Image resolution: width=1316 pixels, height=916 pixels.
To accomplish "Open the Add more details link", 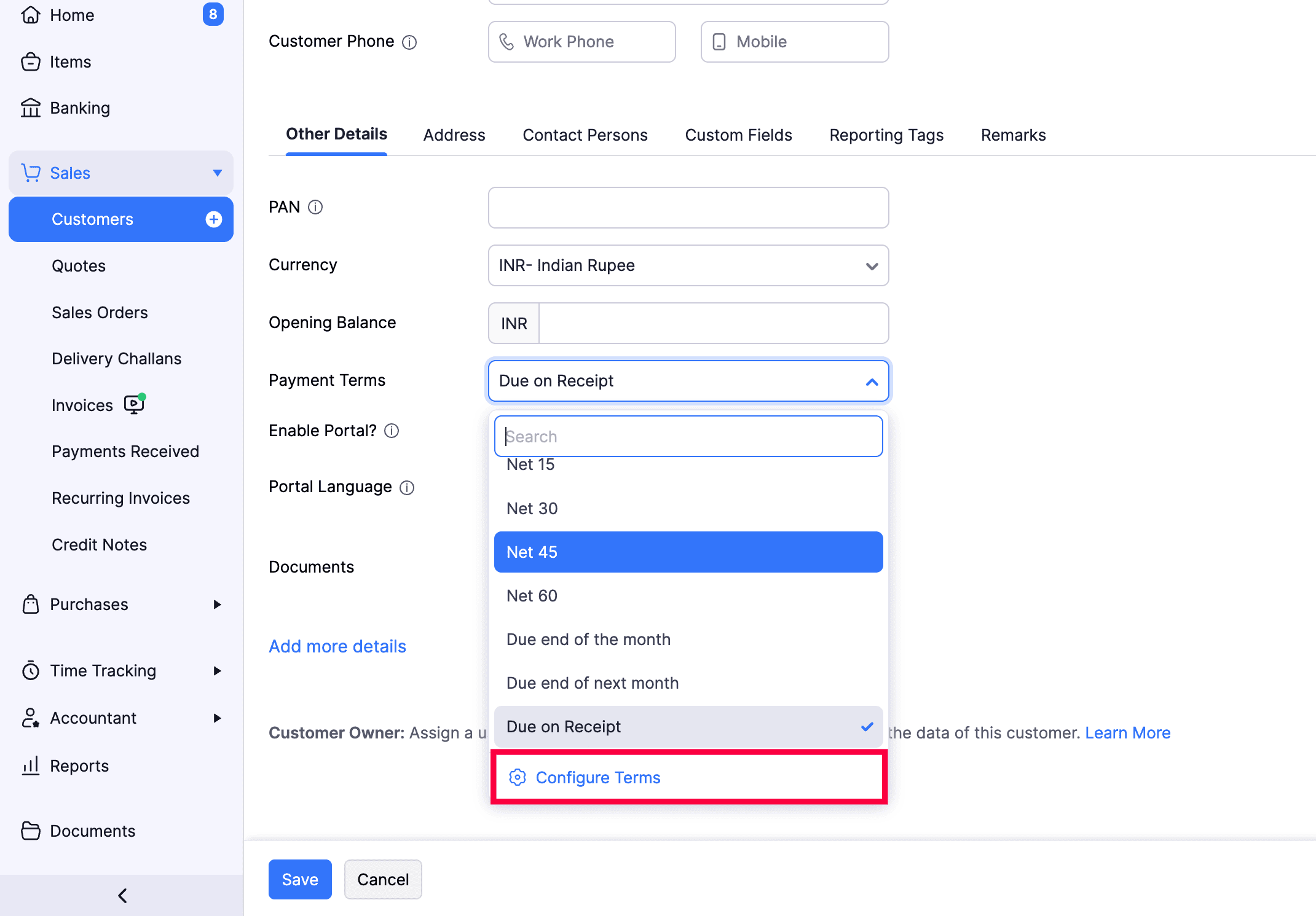I will coord(337,646).
